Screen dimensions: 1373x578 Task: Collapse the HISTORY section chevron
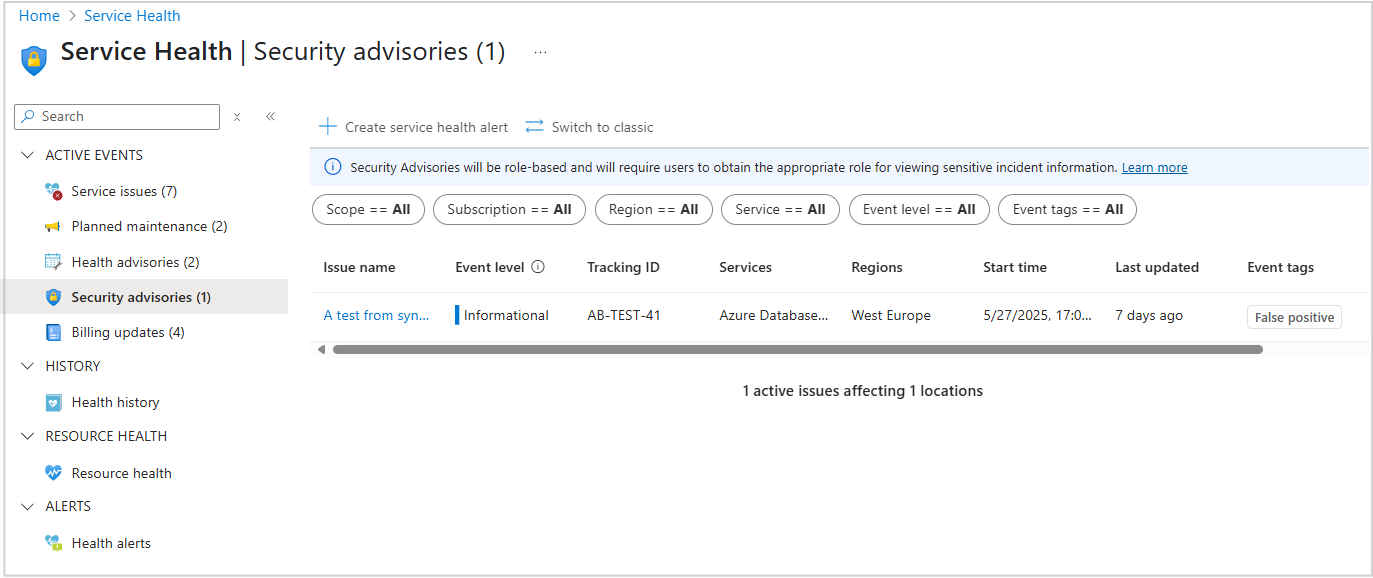pyautogui.click(x=27, y=366)
